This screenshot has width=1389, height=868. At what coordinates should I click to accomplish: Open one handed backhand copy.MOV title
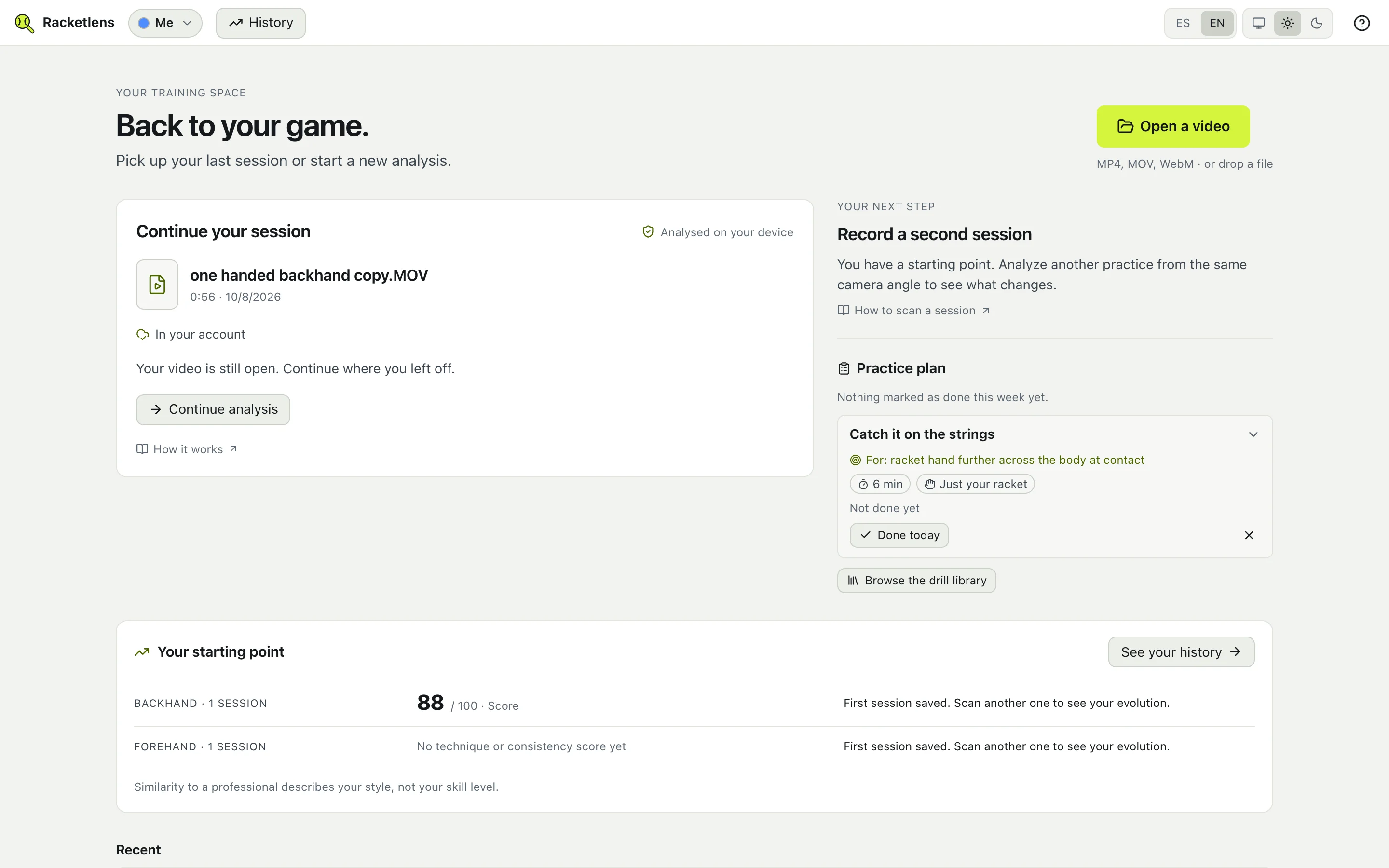[x=309, y=275]
